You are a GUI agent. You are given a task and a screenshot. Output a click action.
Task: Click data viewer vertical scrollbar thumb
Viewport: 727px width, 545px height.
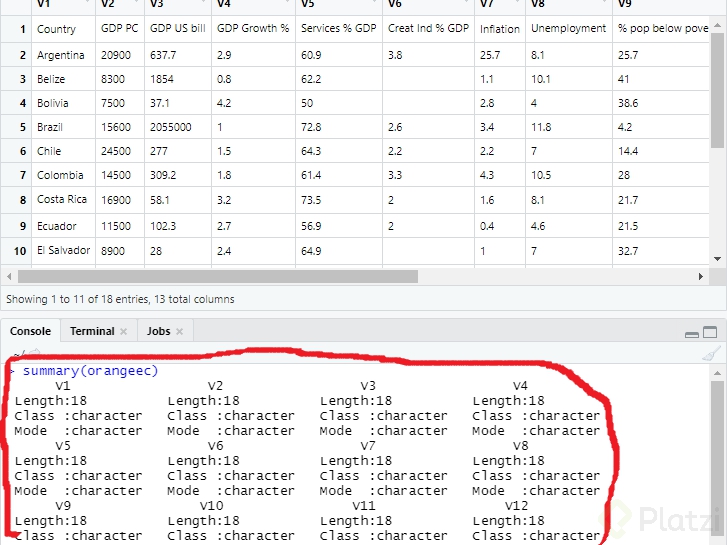tap(718, 89)
